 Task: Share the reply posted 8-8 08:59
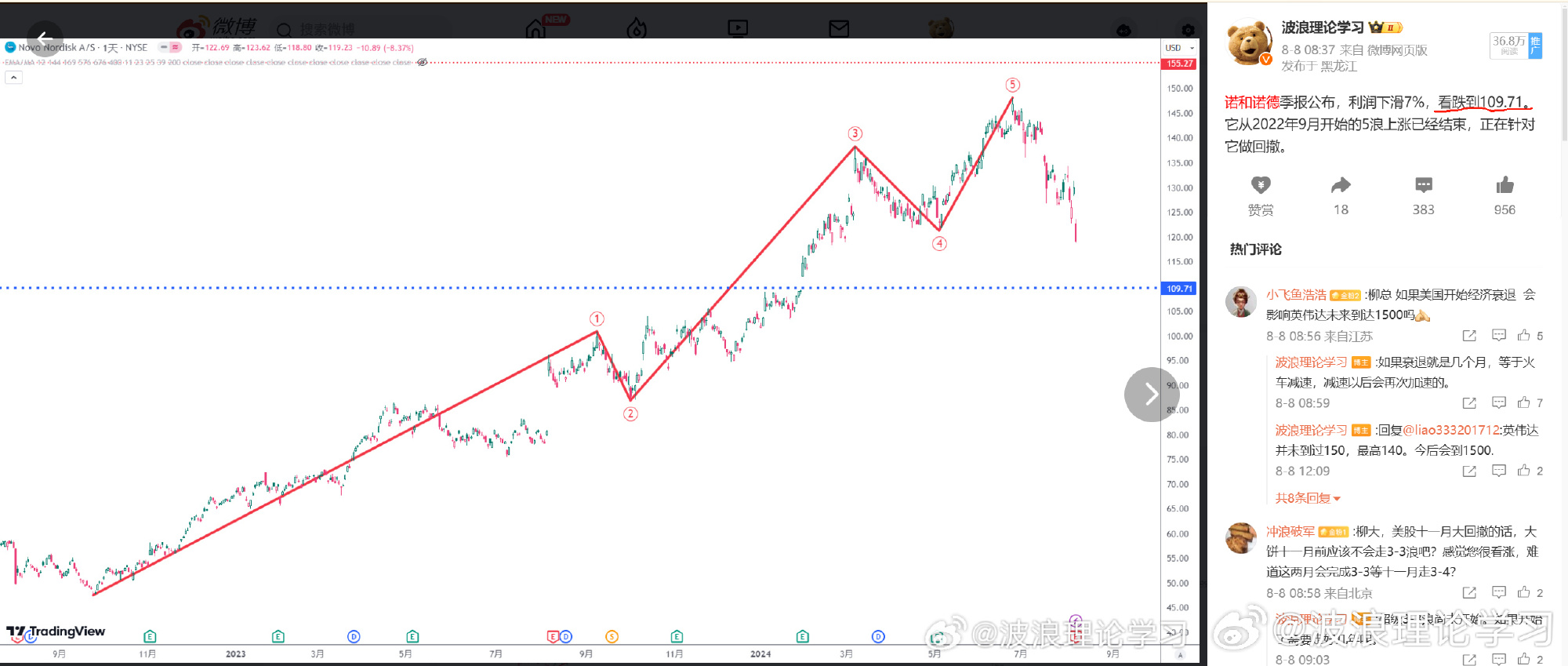1469,403
